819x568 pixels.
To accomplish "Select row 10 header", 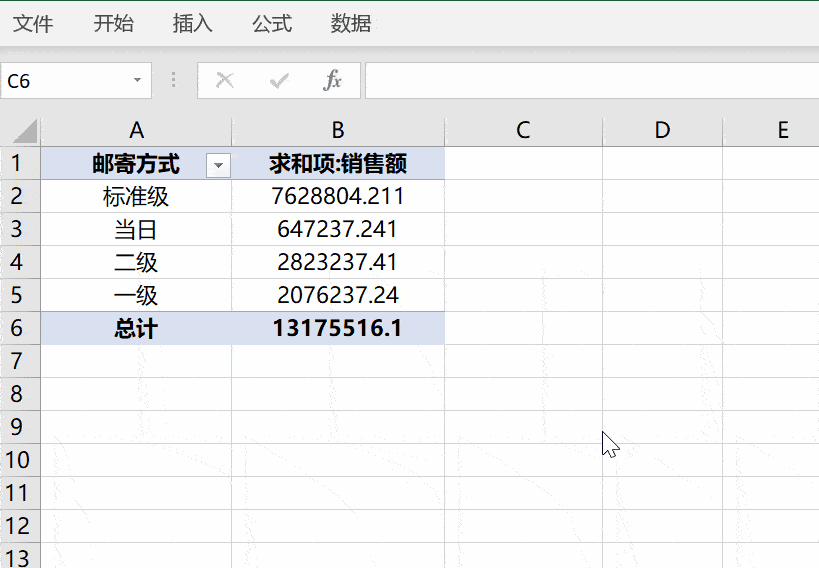I will 20,460.
